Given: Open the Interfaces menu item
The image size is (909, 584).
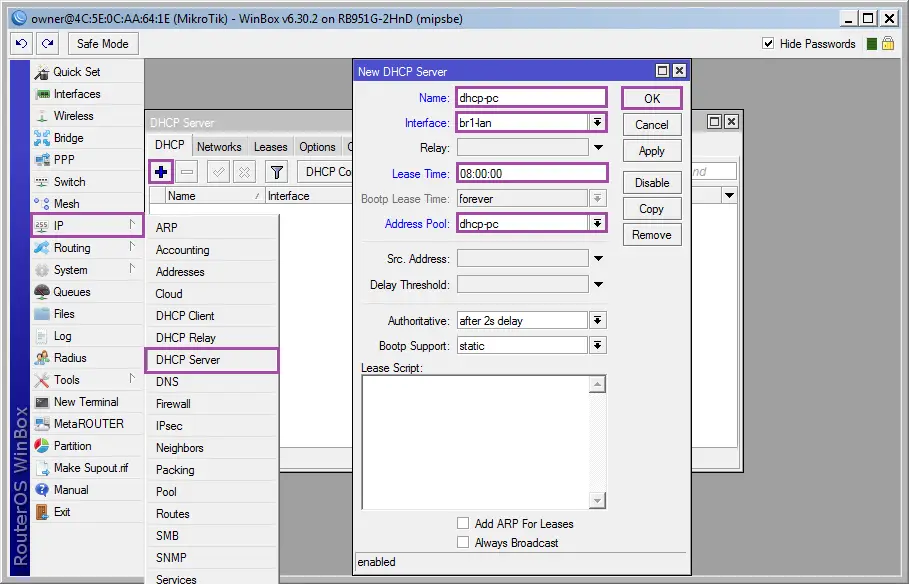Looking at the screenshot, I should (x=87, y=94).
